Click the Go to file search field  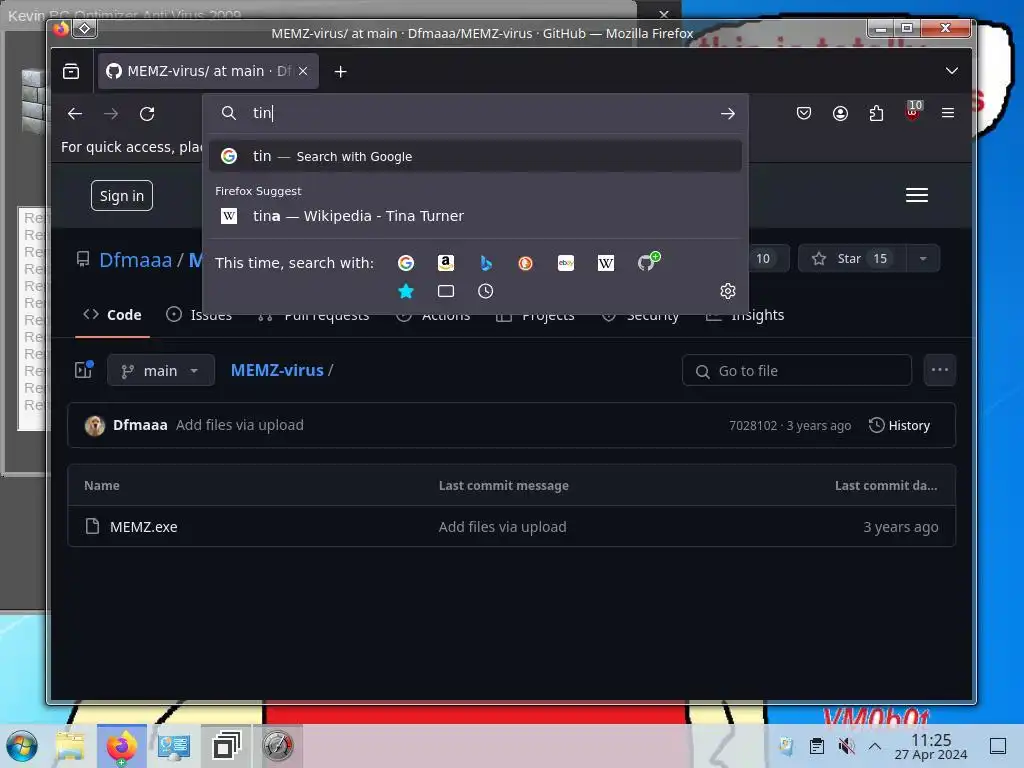click(797, 371)
